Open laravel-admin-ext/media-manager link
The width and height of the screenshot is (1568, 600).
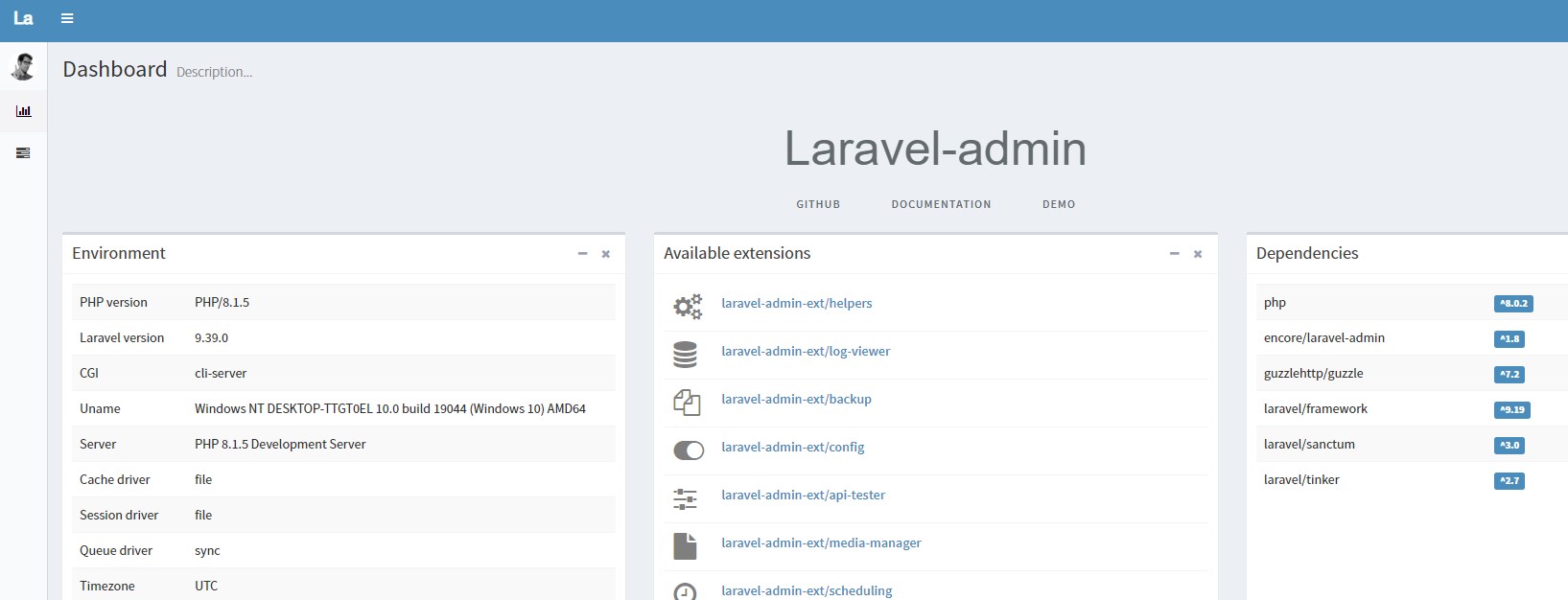[821, 542]
